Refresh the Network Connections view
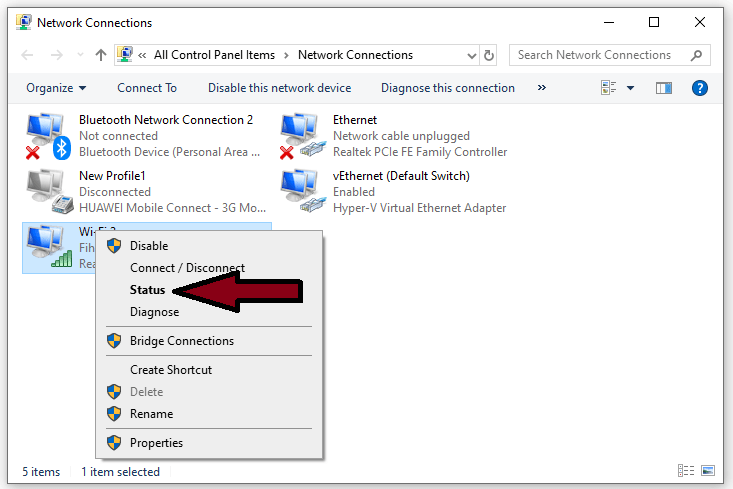The width and height of the screenshot is (733, 489). click(x=489, y=56)
